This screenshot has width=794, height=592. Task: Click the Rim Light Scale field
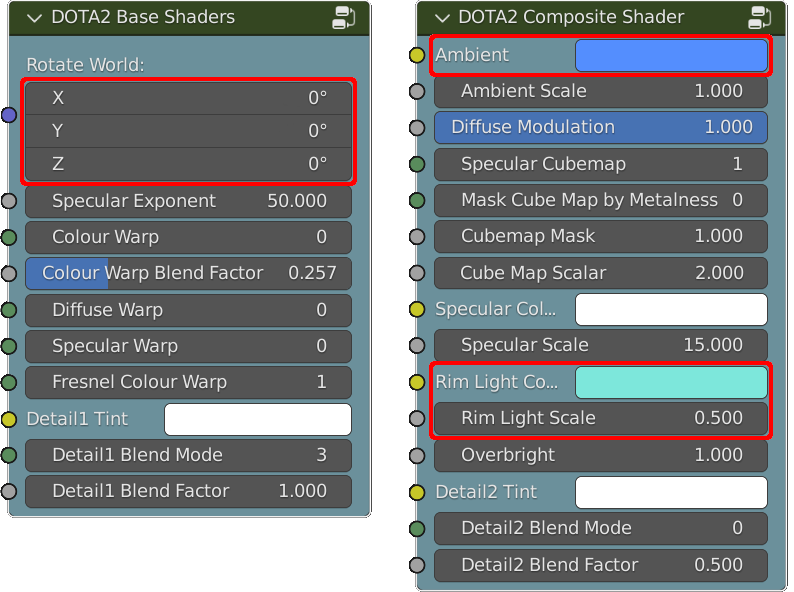[601, 418]
